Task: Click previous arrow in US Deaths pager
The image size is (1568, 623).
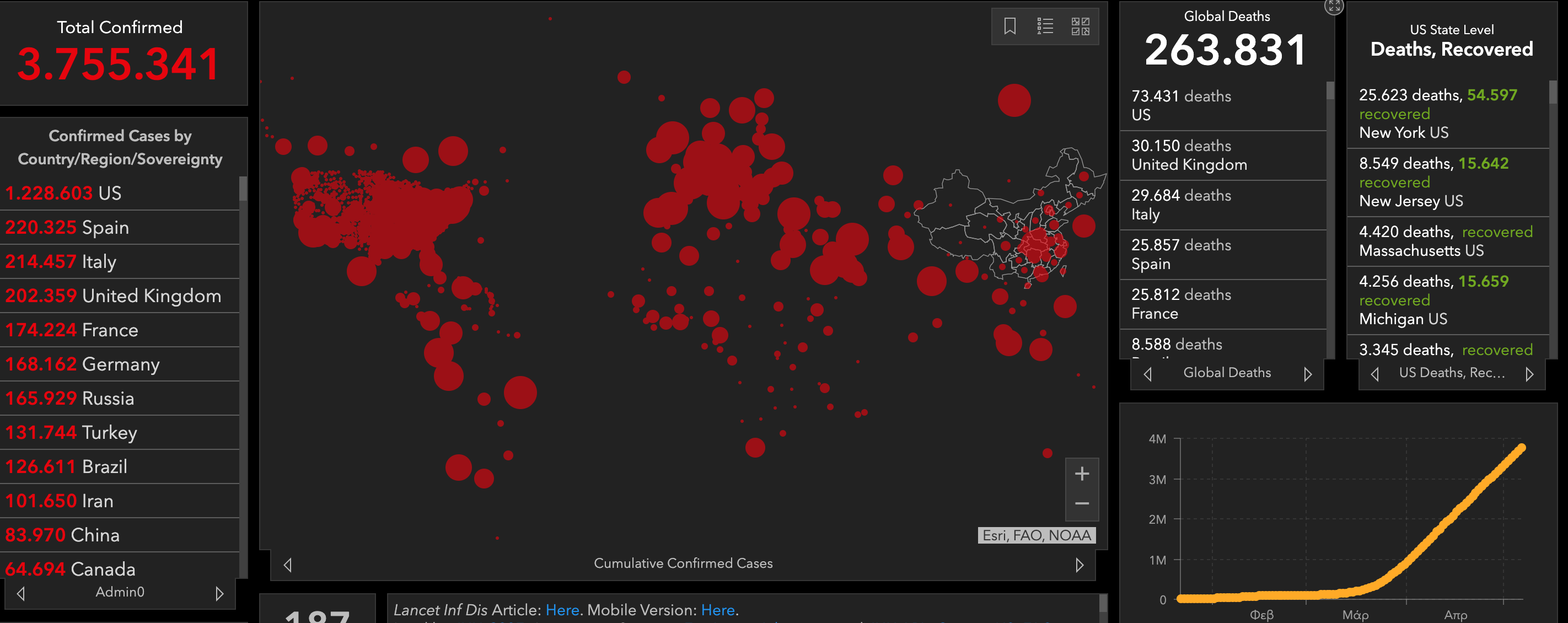Action: (x=1374, y=374)
